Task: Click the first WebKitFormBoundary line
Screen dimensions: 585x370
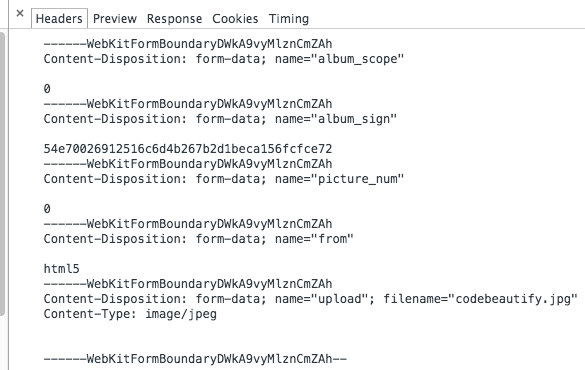Action: coord(188,44)
